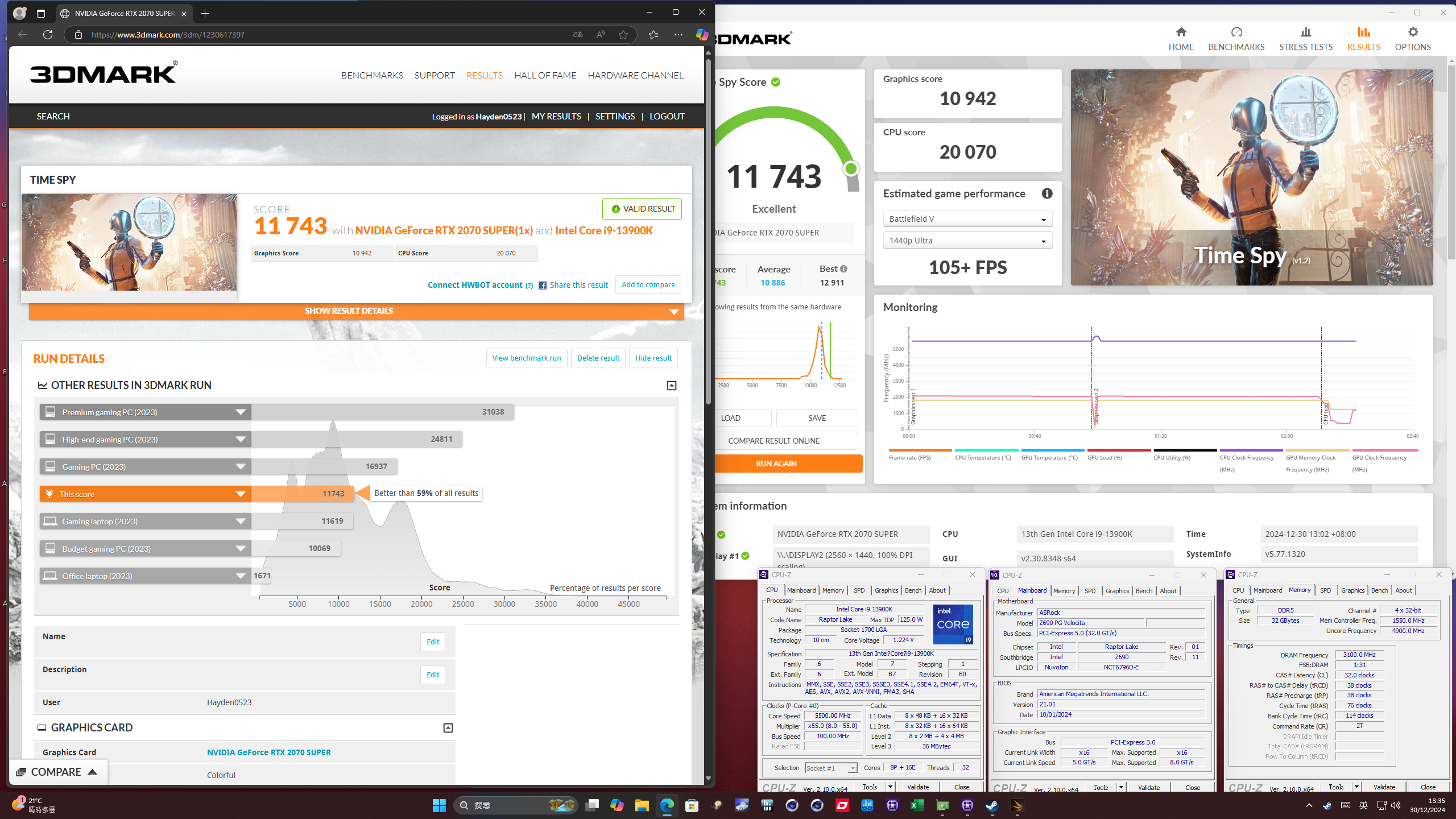Click the Facebook share icon
1456x819 pixels.
(543, 286)
